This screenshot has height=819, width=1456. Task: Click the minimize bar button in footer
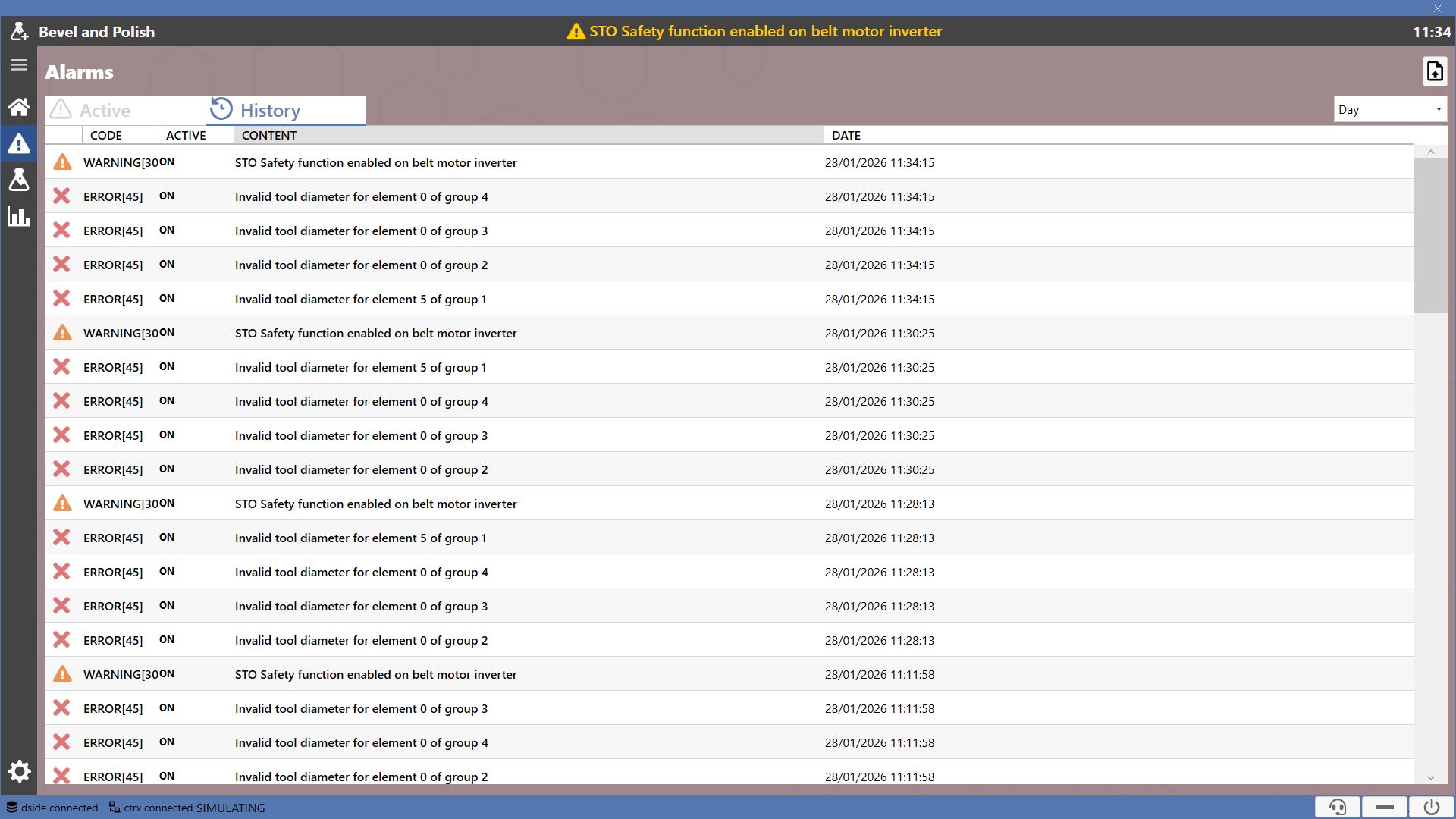click(x=1385, y=807)
